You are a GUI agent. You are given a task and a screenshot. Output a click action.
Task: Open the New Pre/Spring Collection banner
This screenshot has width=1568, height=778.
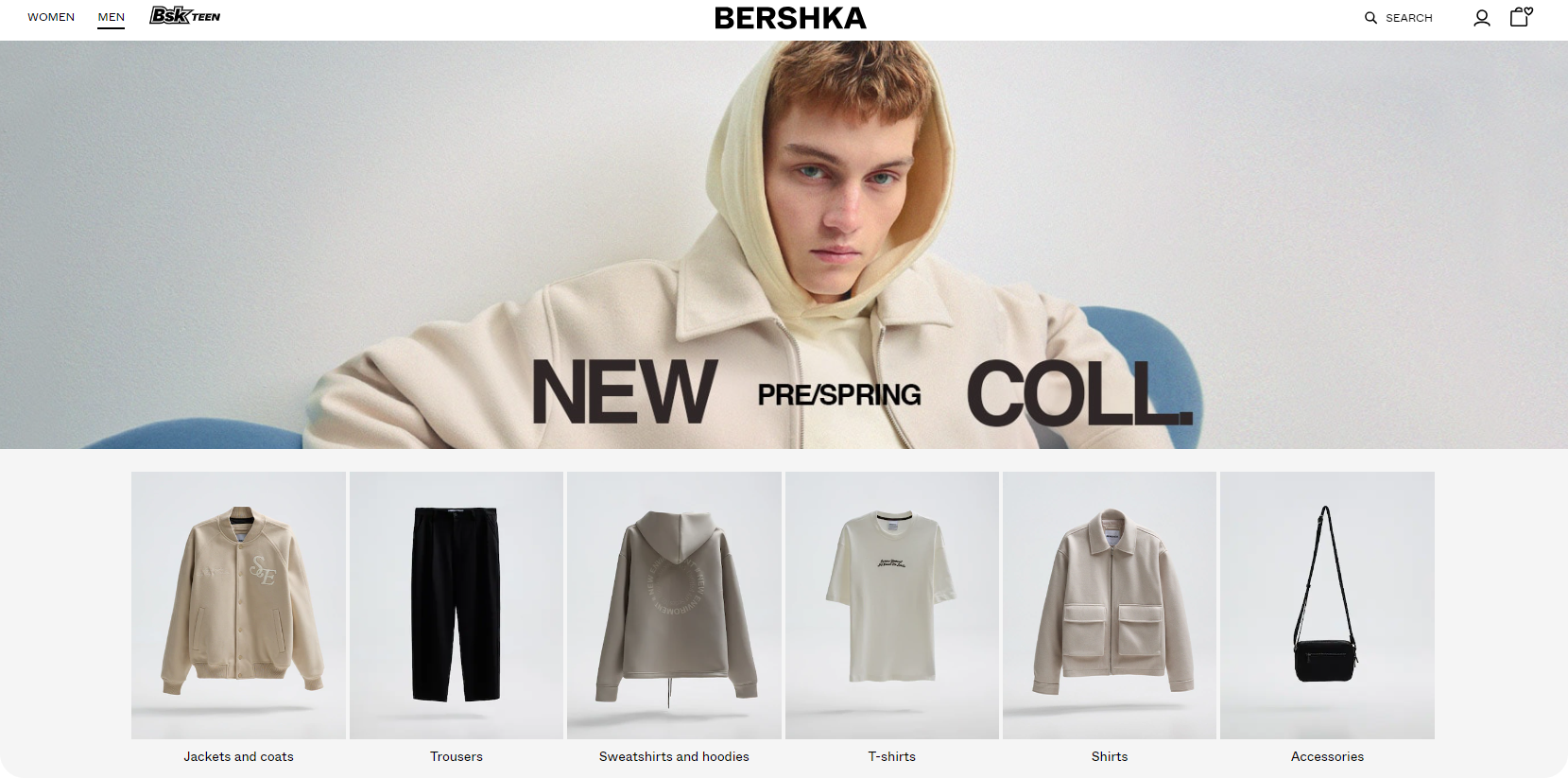[784, 245]
